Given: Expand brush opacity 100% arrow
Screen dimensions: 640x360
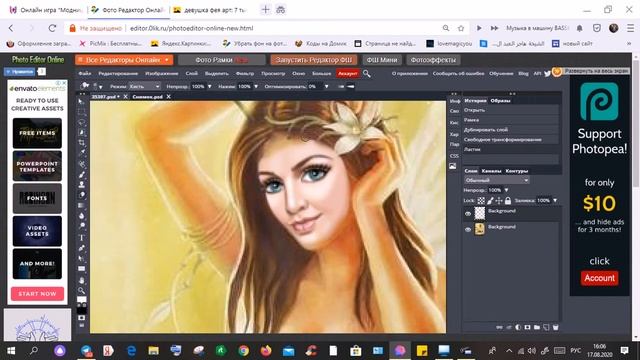Looking at the screenshot, I should (210, 87).
